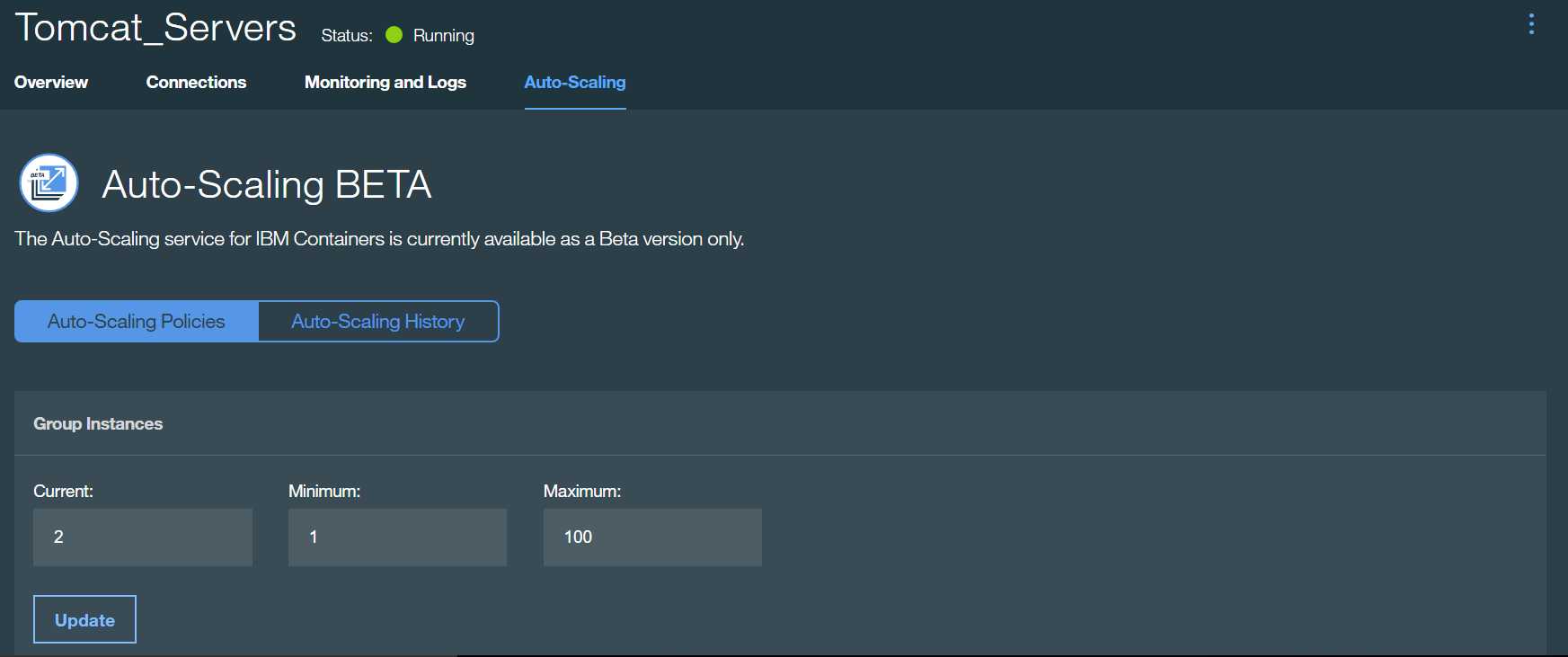Switch to Auto-Scaling History view
Screen dimensions: 1568x657
[x=378, y=321]
